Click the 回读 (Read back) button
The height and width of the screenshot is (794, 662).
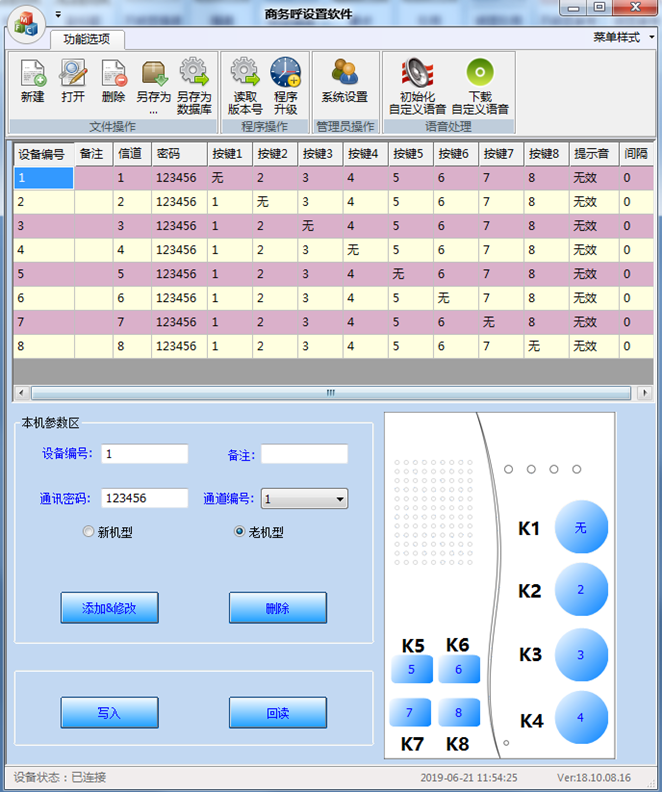pos(278,713)
